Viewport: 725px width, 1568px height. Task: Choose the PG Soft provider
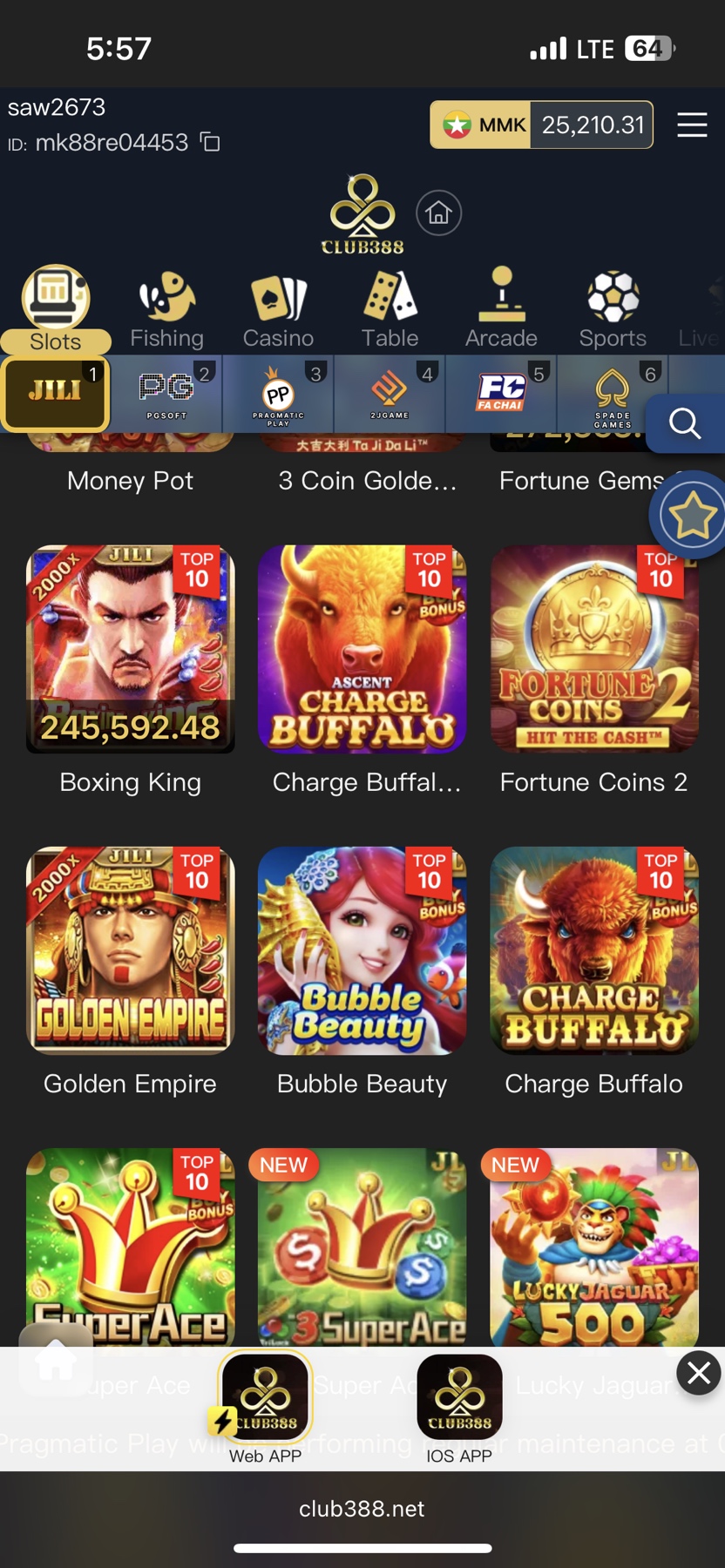(x=166, y=394)
